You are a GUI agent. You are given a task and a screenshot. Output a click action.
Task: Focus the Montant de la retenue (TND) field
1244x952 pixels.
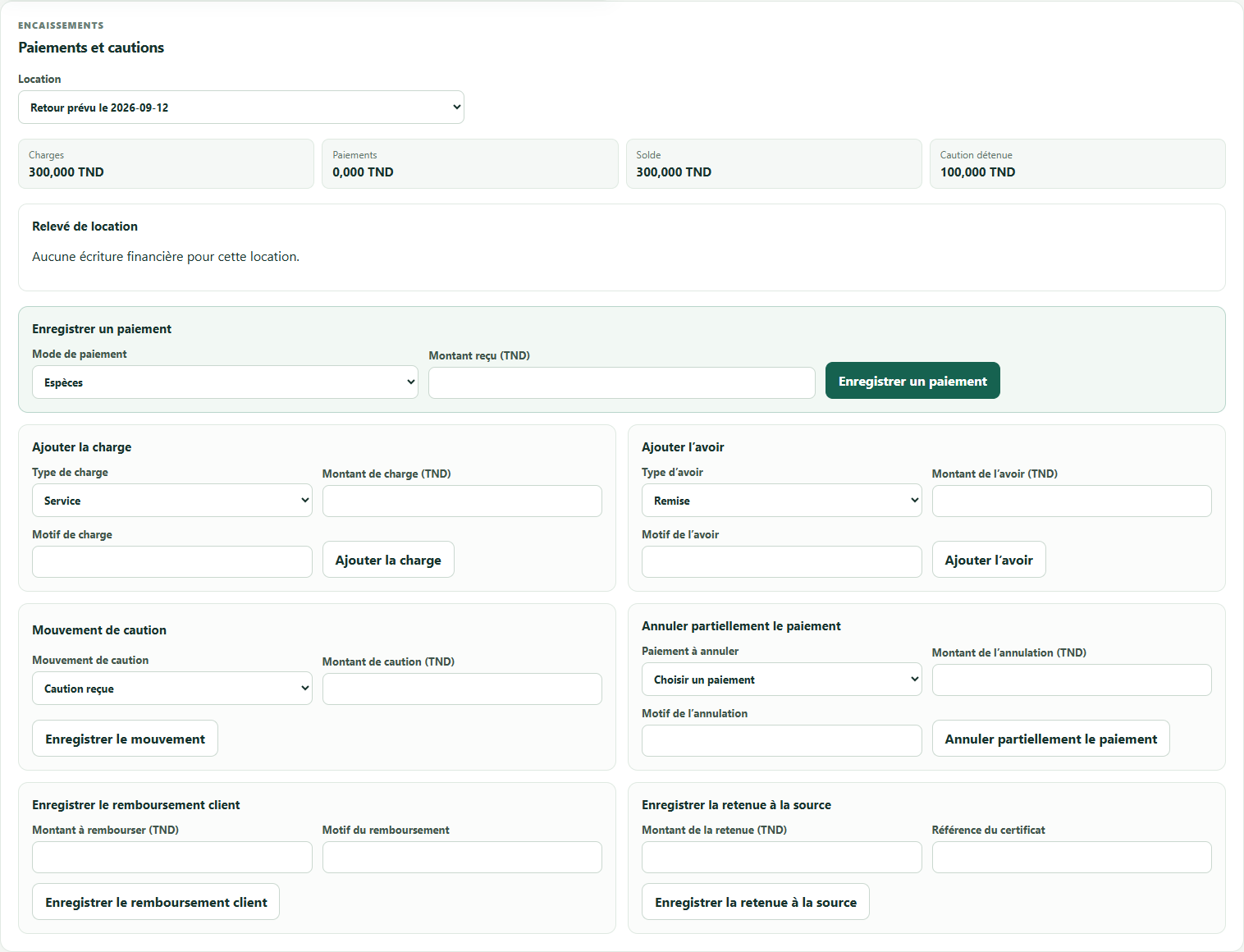[x=782, y=858]
